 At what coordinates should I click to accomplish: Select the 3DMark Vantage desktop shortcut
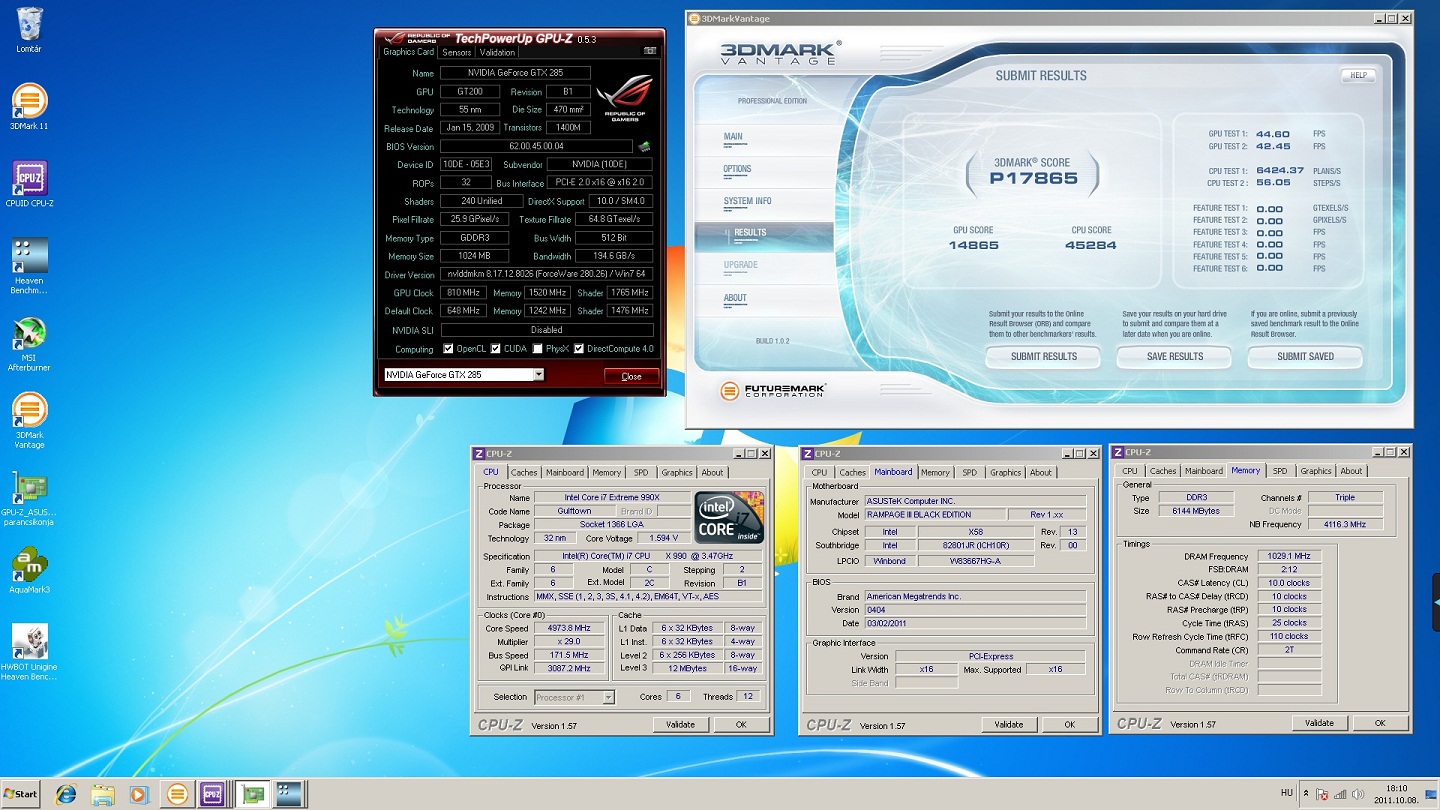(29, 420)
